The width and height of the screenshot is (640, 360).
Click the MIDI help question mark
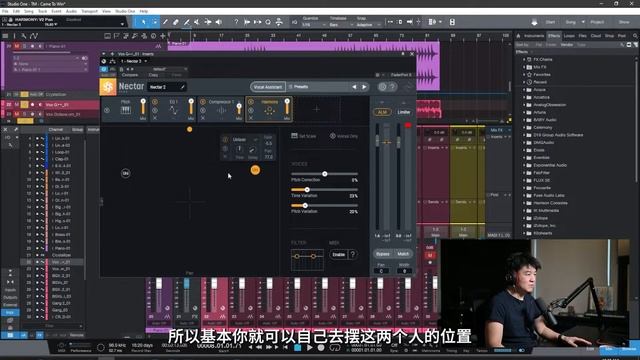point(353,254)
